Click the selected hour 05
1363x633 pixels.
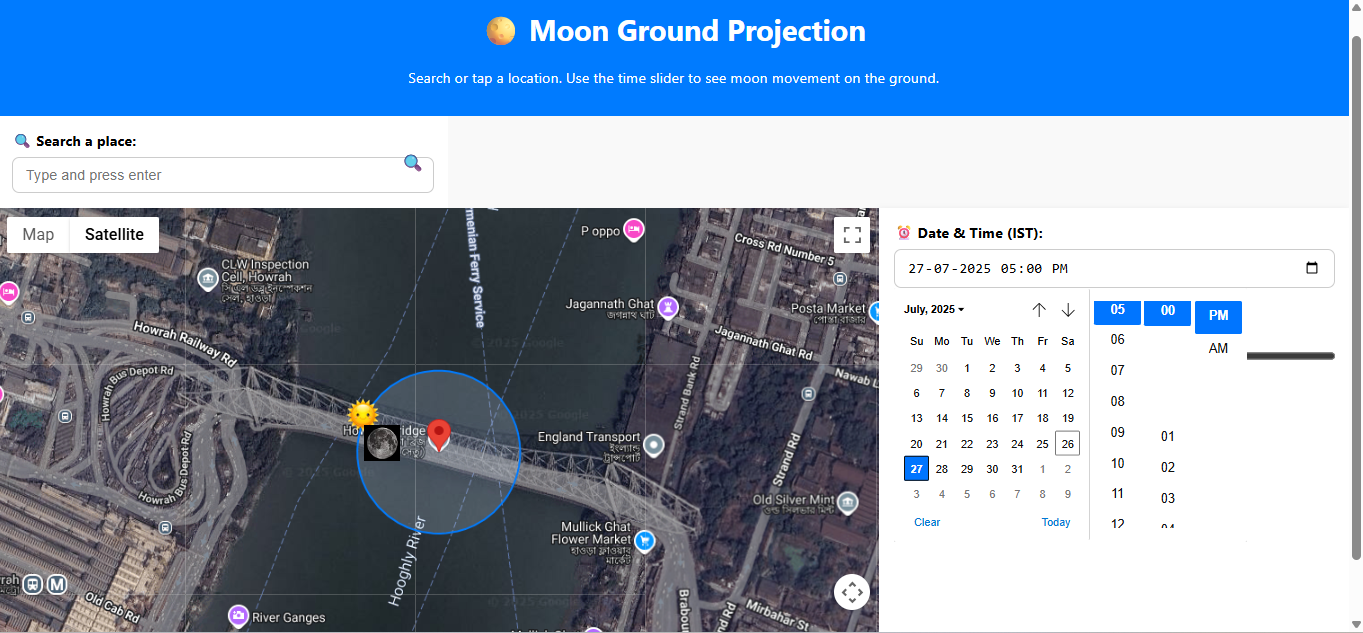(1118, 311)
